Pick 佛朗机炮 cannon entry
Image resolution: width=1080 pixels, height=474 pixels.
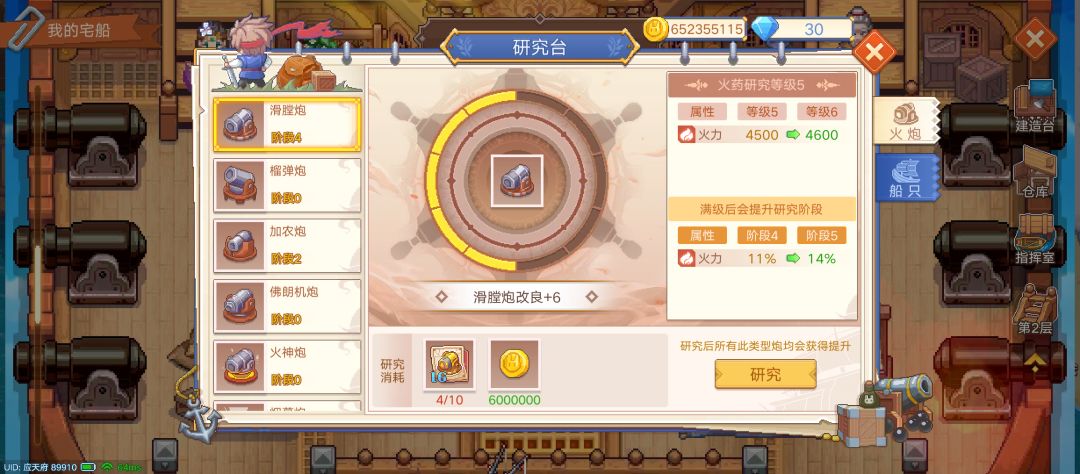[287, 307]
